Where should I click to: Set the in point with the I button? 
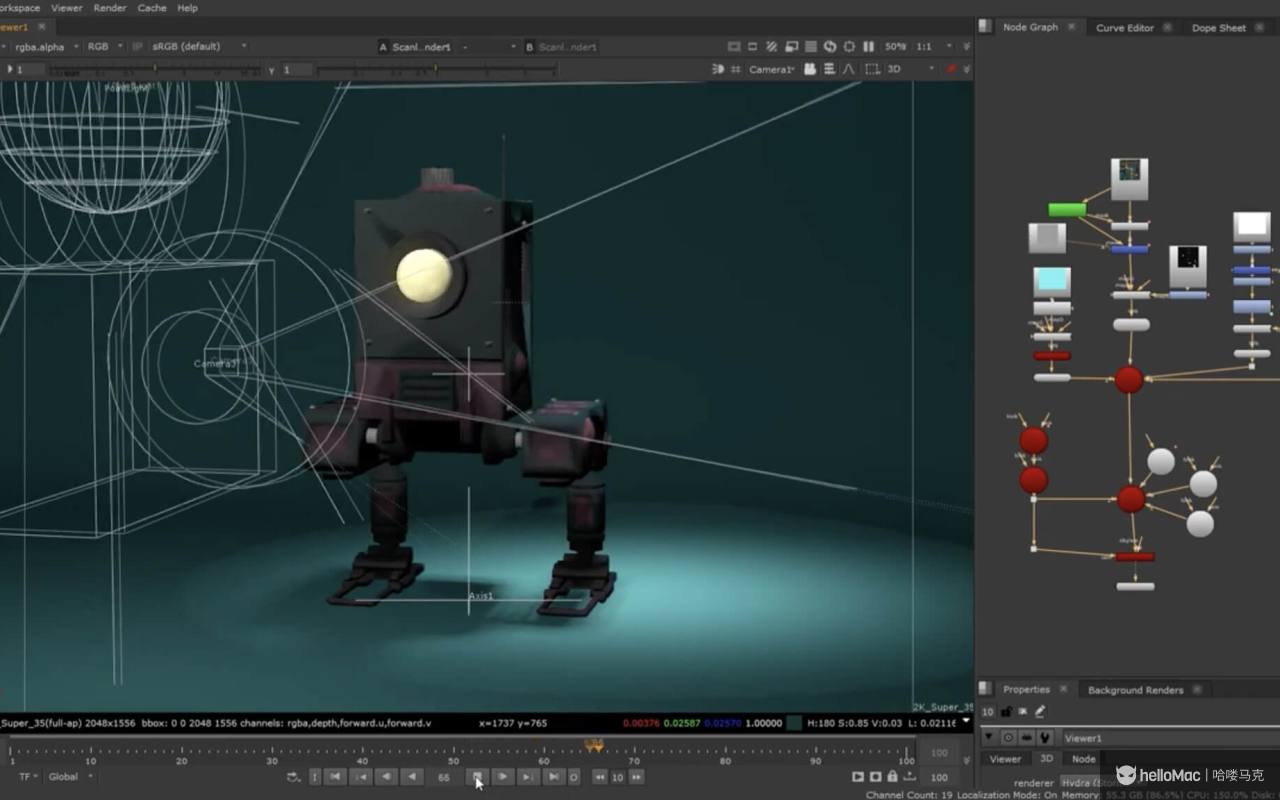[314, 777]
